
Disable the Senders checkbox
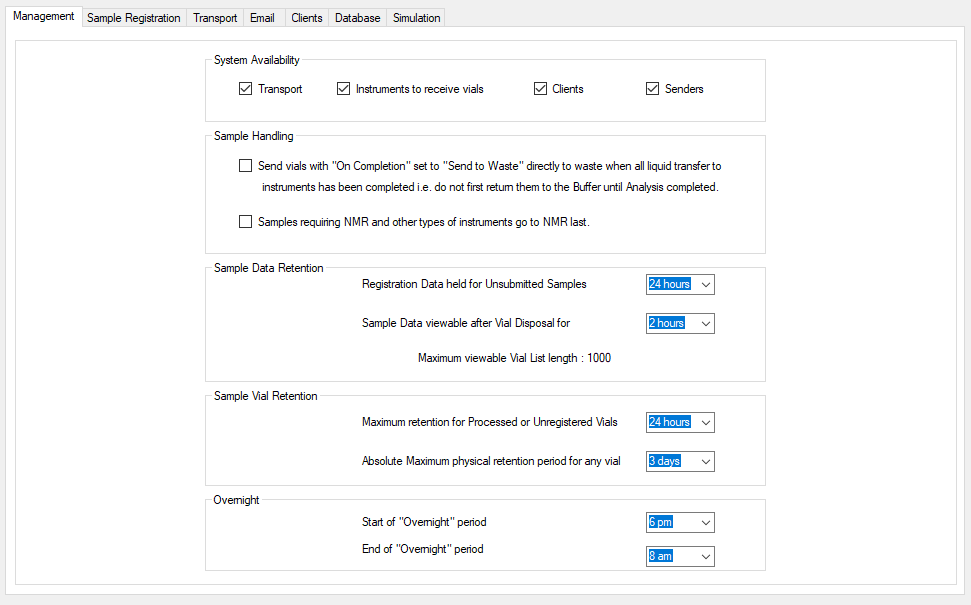point(650,88)
